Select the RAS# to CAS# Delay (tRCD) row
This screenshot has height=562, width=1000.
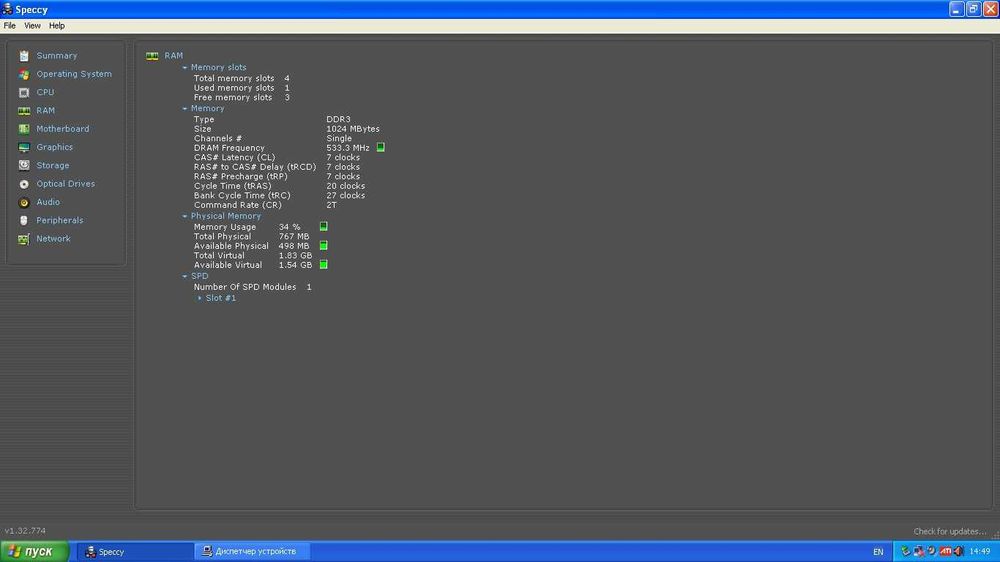pos(277,167)
